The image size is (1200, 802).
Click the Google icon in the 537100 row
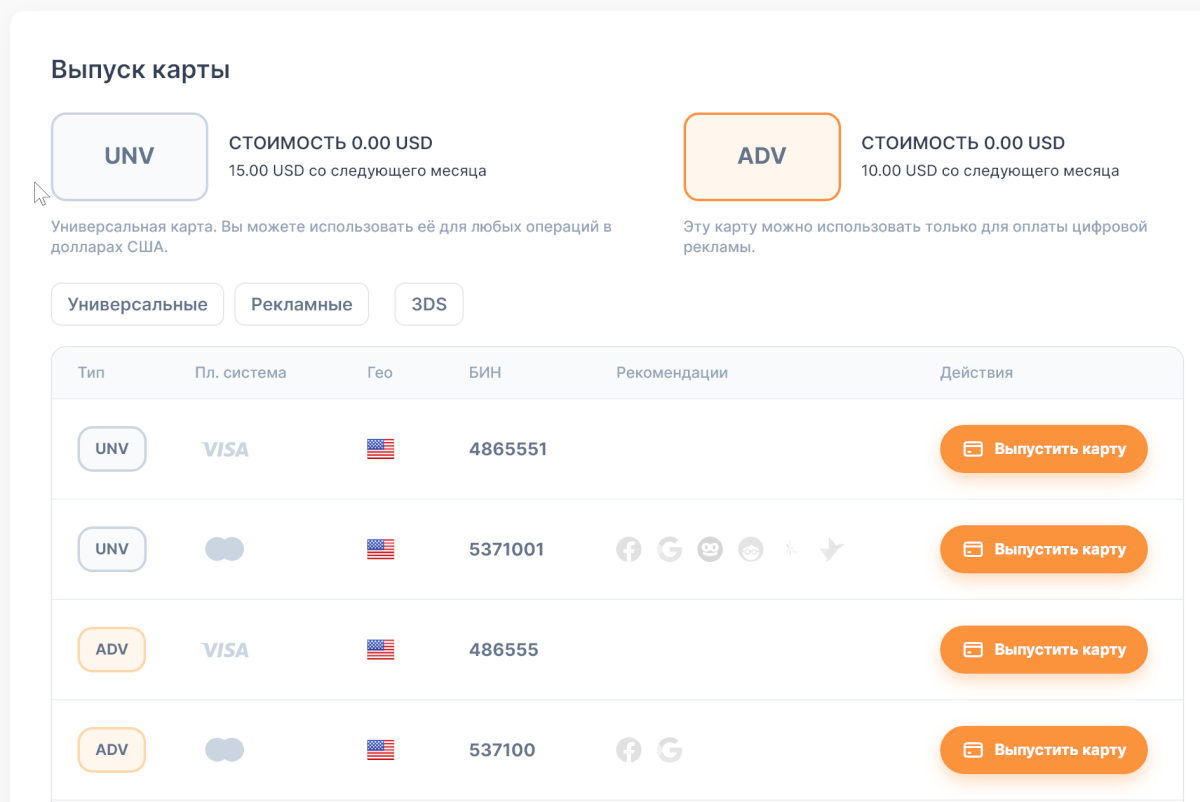(x=669, y=750)
